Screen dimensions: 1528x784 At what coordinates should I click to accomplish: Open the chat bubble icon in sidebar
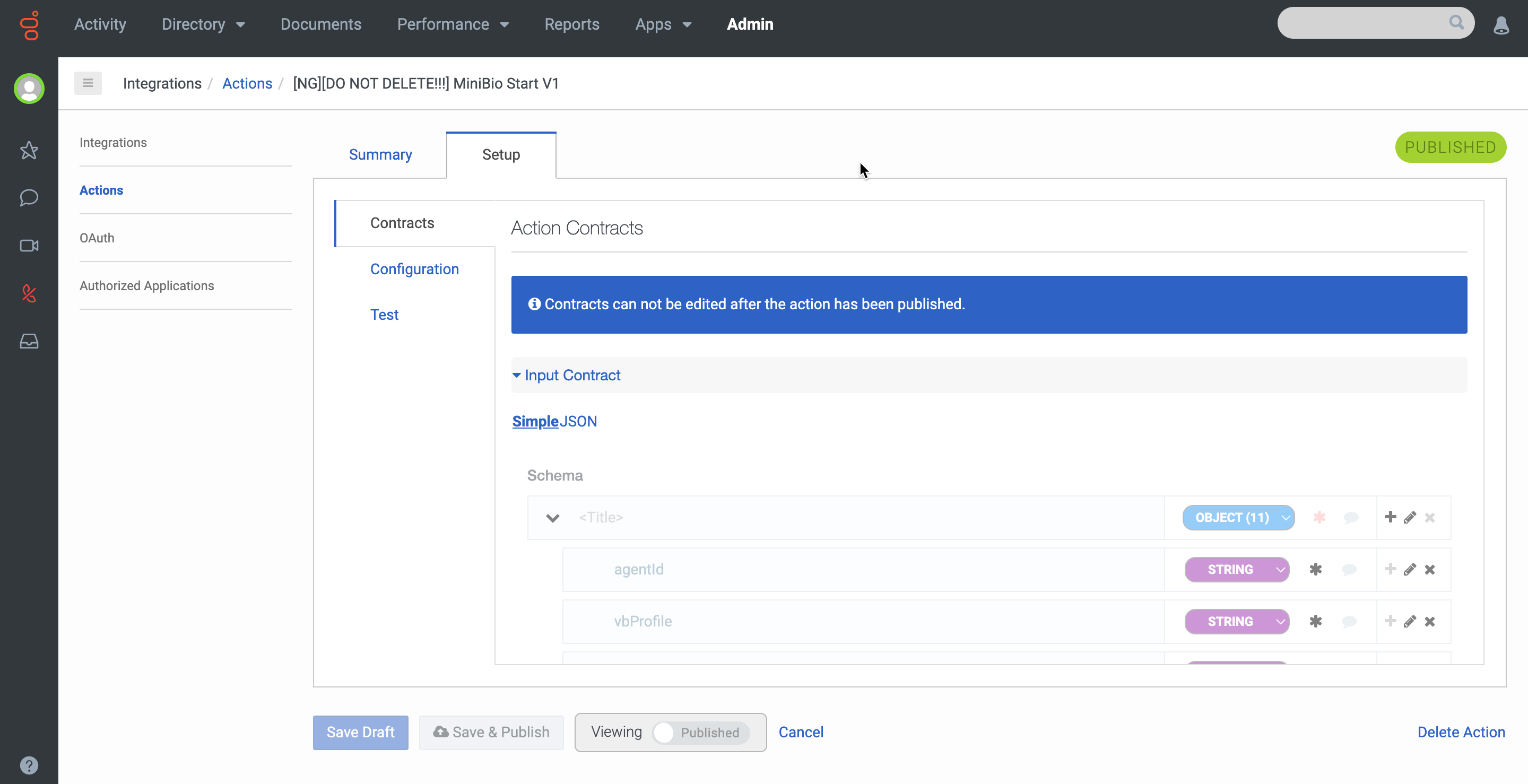pyautogui.click(x=29, y=197)
